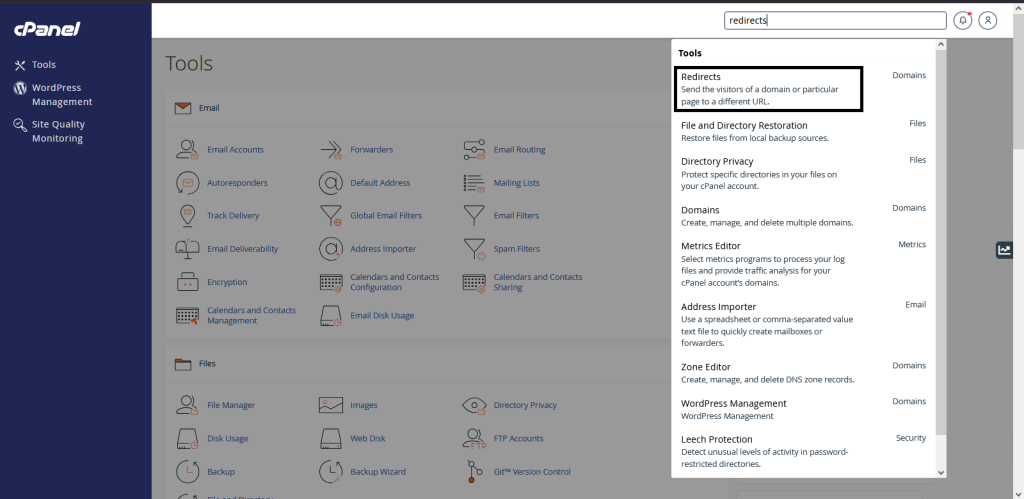Screen dimensions: 1024x499
Task: Open the File Manager link
Action: (x=231, y=405)
